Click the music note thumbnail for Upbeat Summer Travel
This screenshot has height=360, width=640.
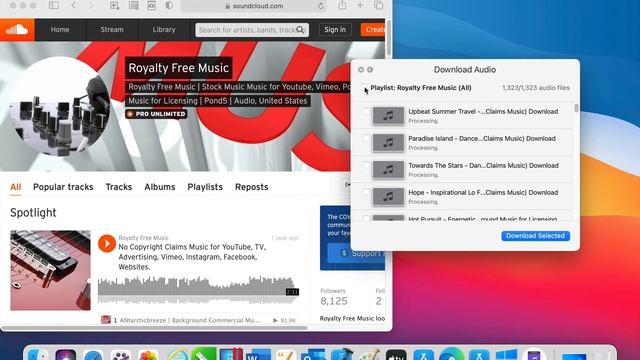tap(388, 116)
